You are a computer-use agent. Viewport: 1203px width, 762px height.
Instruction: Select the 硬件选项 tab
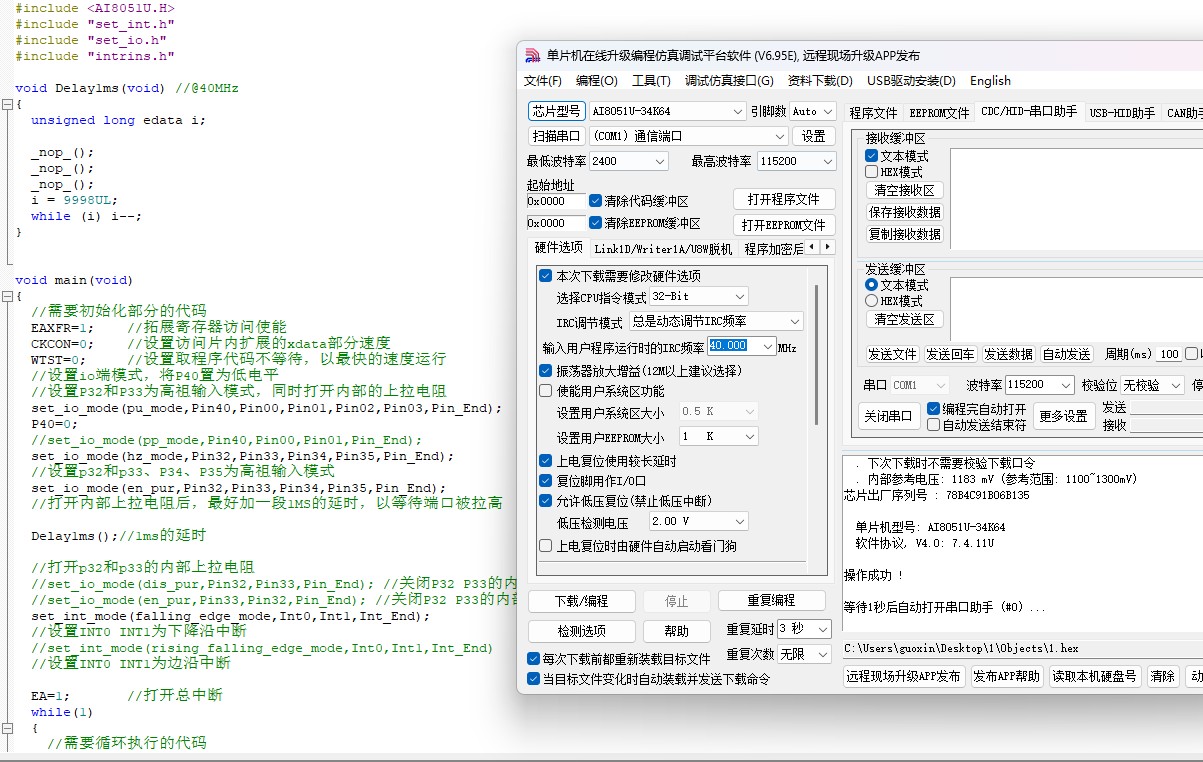(558, 248)
